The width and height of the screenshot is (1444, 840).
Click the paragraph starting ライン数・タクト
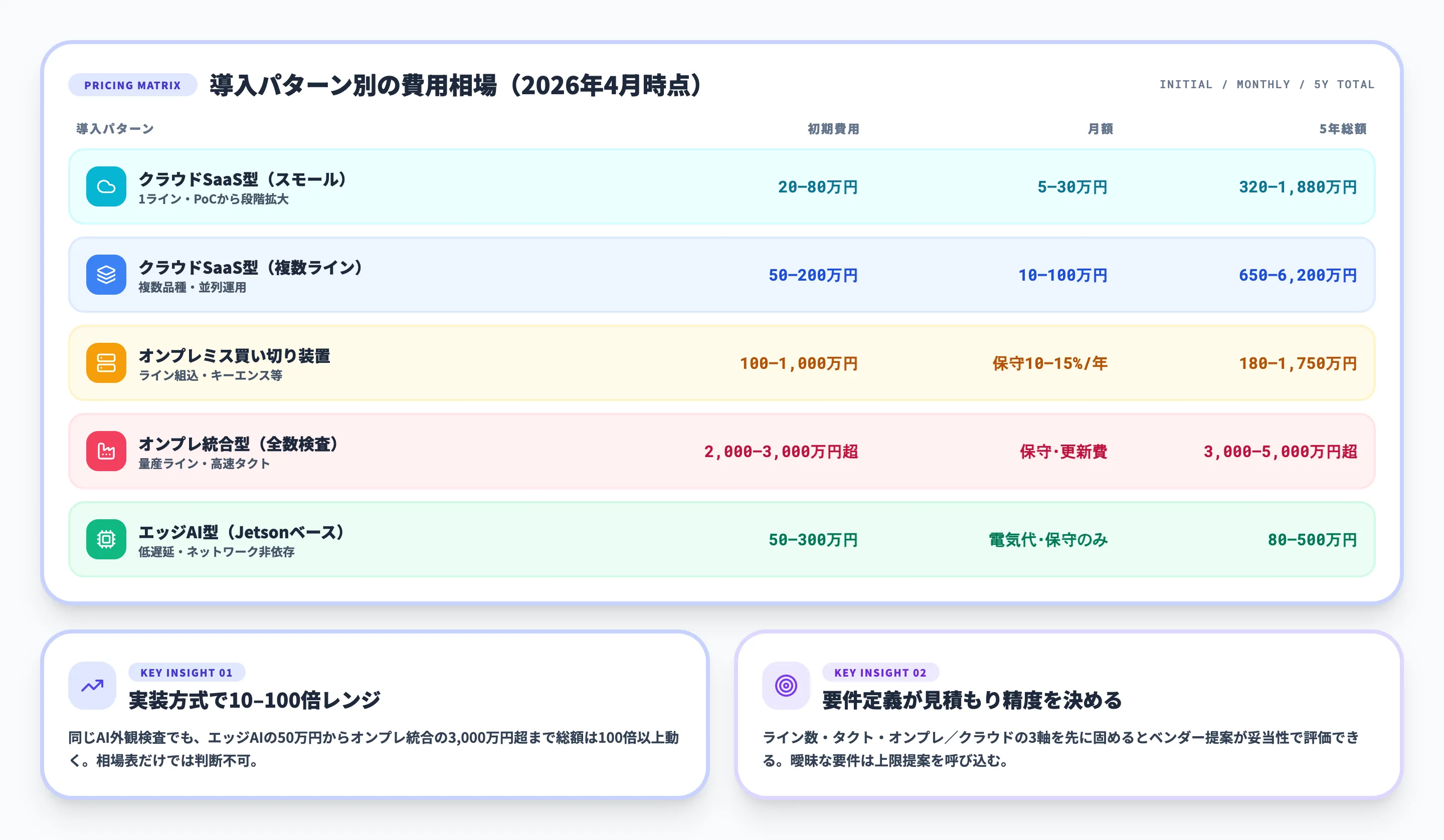pos(1060,749)
